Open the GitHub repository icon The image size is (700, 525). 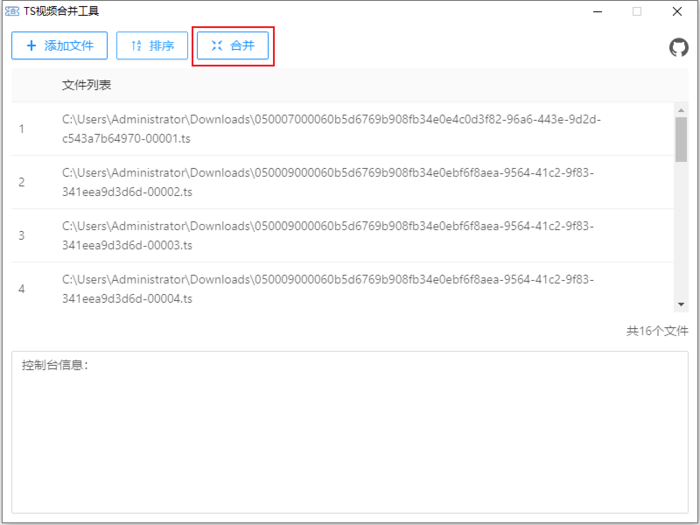(678, 47)
